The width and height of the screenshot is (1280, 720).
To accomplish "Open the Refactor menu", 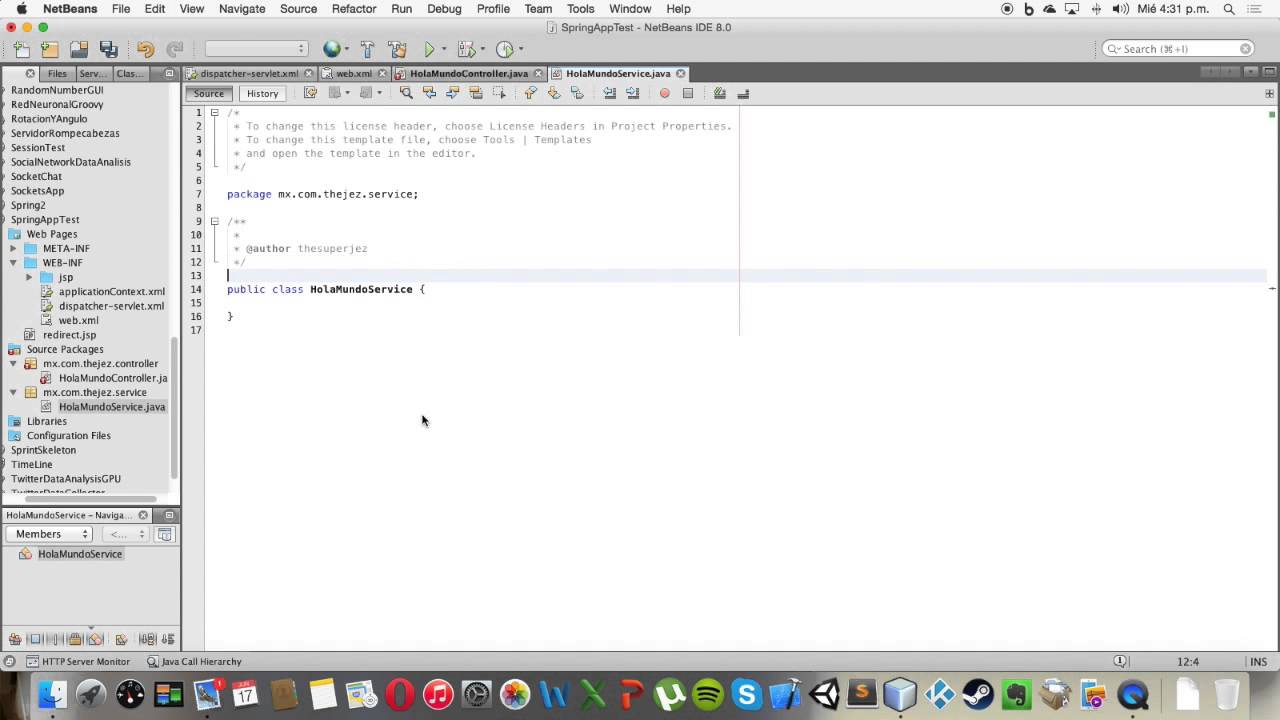I will pyautogui.click(x=354, y=9).
